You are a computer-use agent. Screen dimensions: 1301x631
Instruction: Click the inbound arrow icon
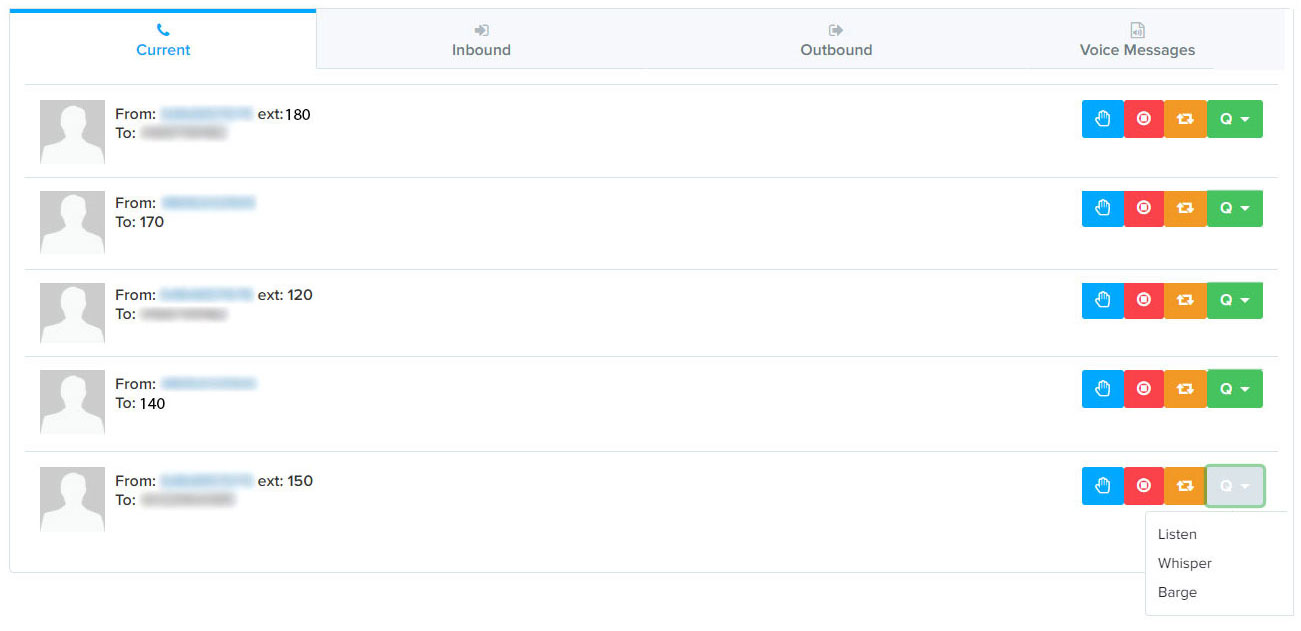(x=480, y=29)
